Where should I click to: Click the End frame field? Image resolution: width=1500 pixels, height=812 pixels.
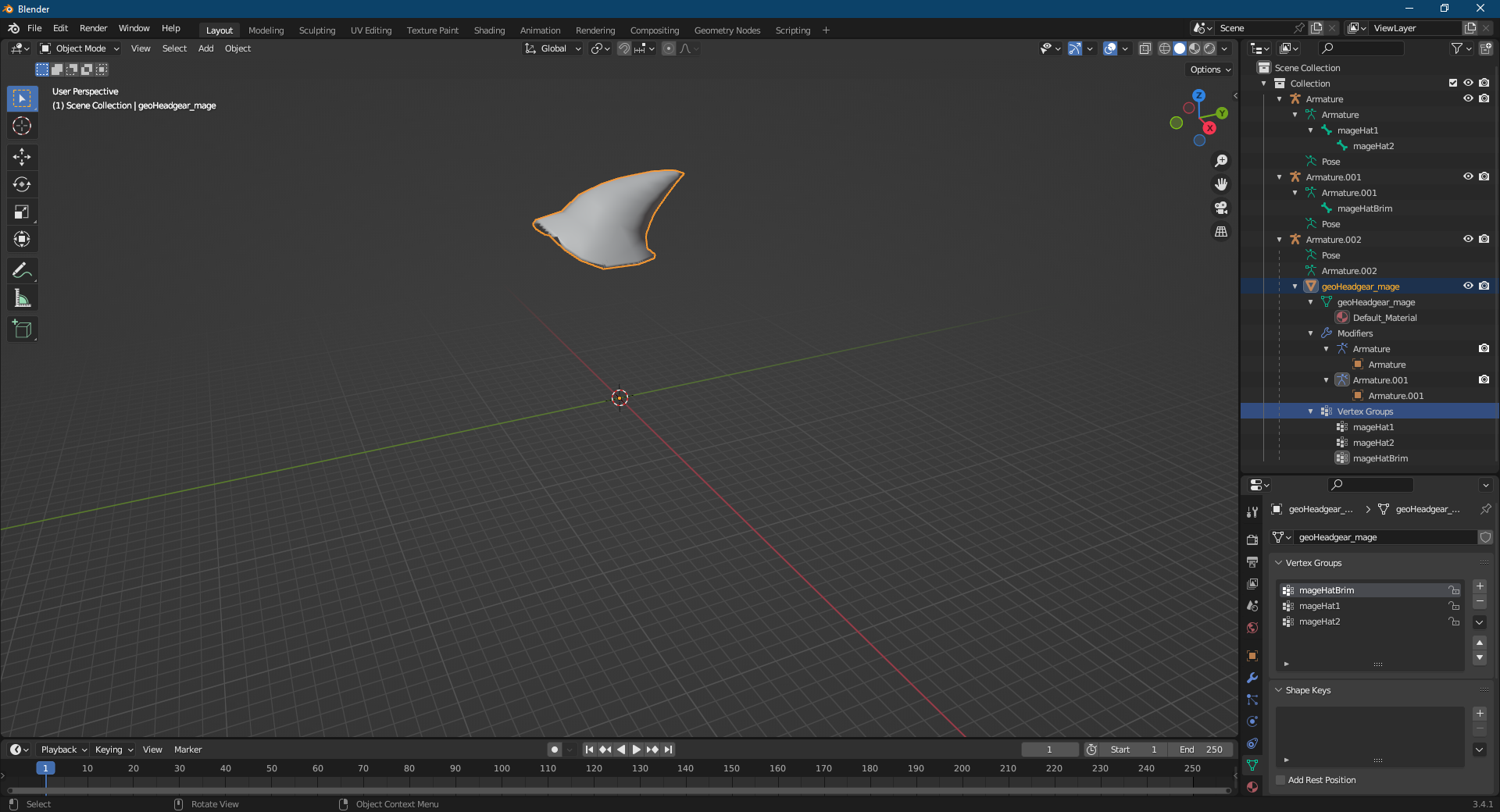tap(1201, 750)
